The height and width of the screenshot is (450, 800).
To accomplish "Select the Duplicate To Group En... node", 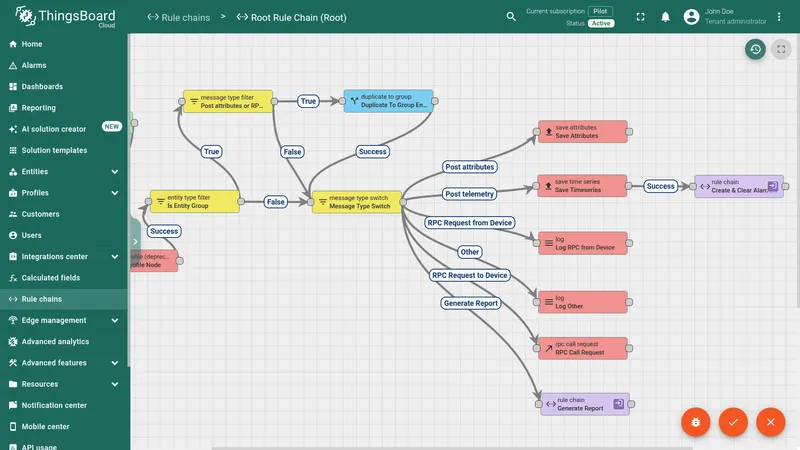I will coord(388,101).
